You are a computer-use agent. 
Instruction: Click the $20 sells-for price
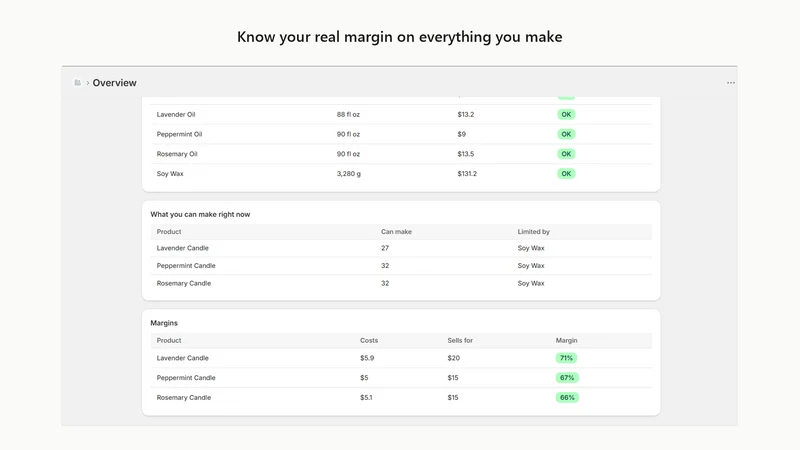454,358
